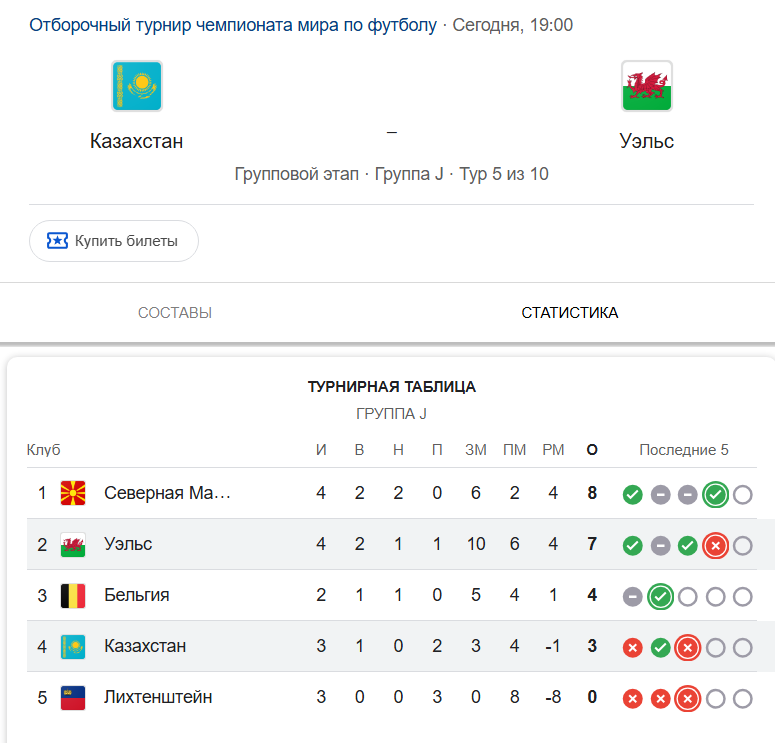This screenshot has height=743, width=775.
Task: Click the Kazakhstan flag in match header
Action: [137, 86]
